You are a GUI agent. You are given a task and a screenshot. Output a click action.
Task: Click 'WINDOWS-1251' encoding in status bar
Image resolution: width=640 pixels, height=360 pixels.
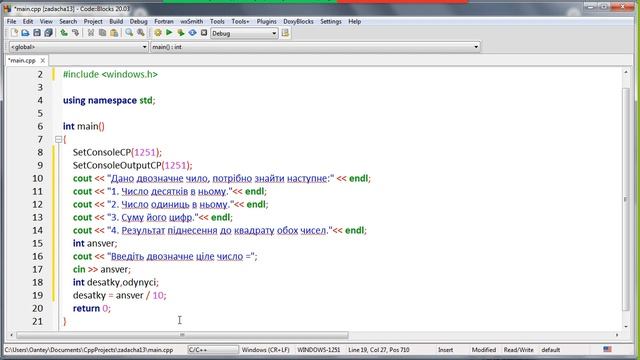319,350
